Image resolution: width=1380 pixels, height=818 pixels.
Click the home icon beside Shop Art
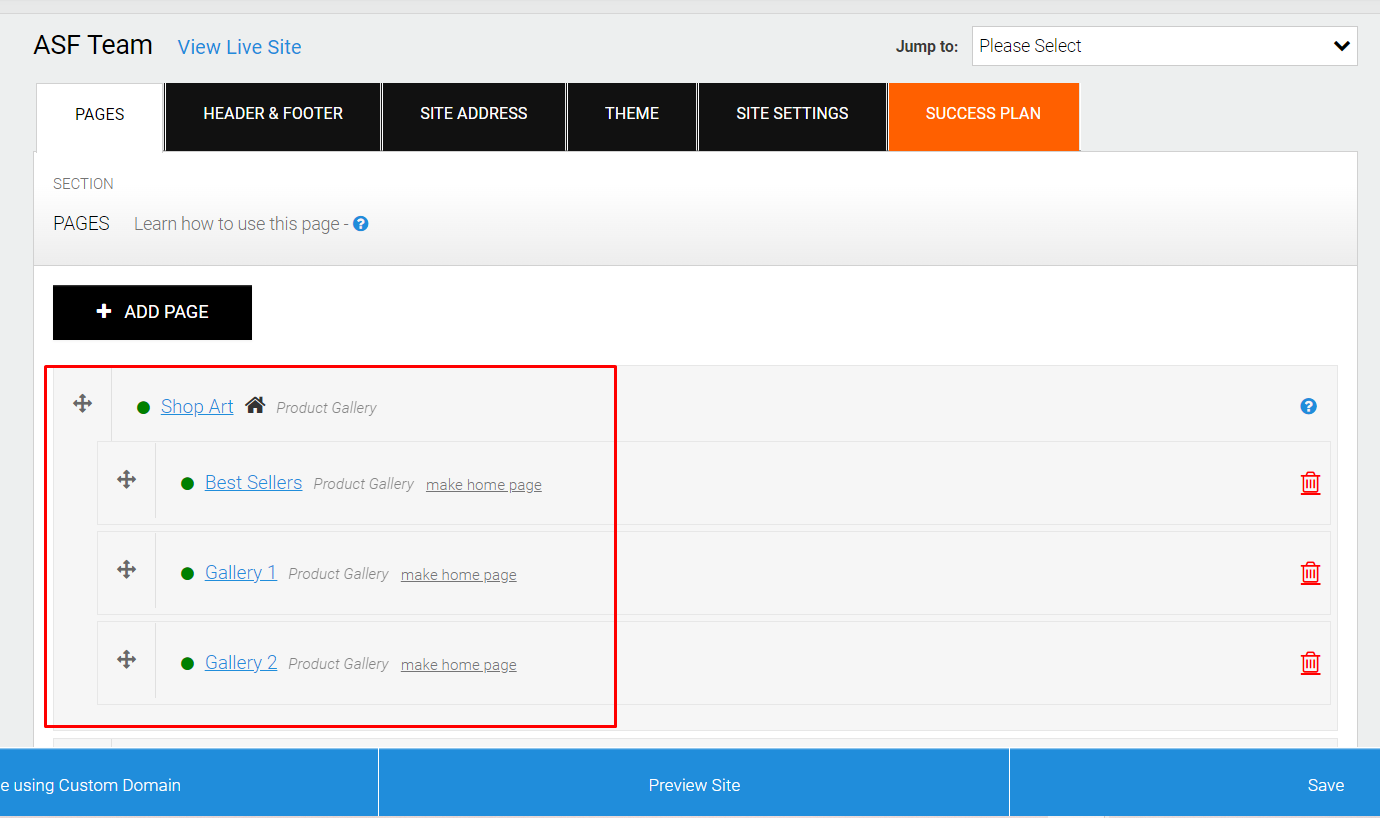(255, 403)
